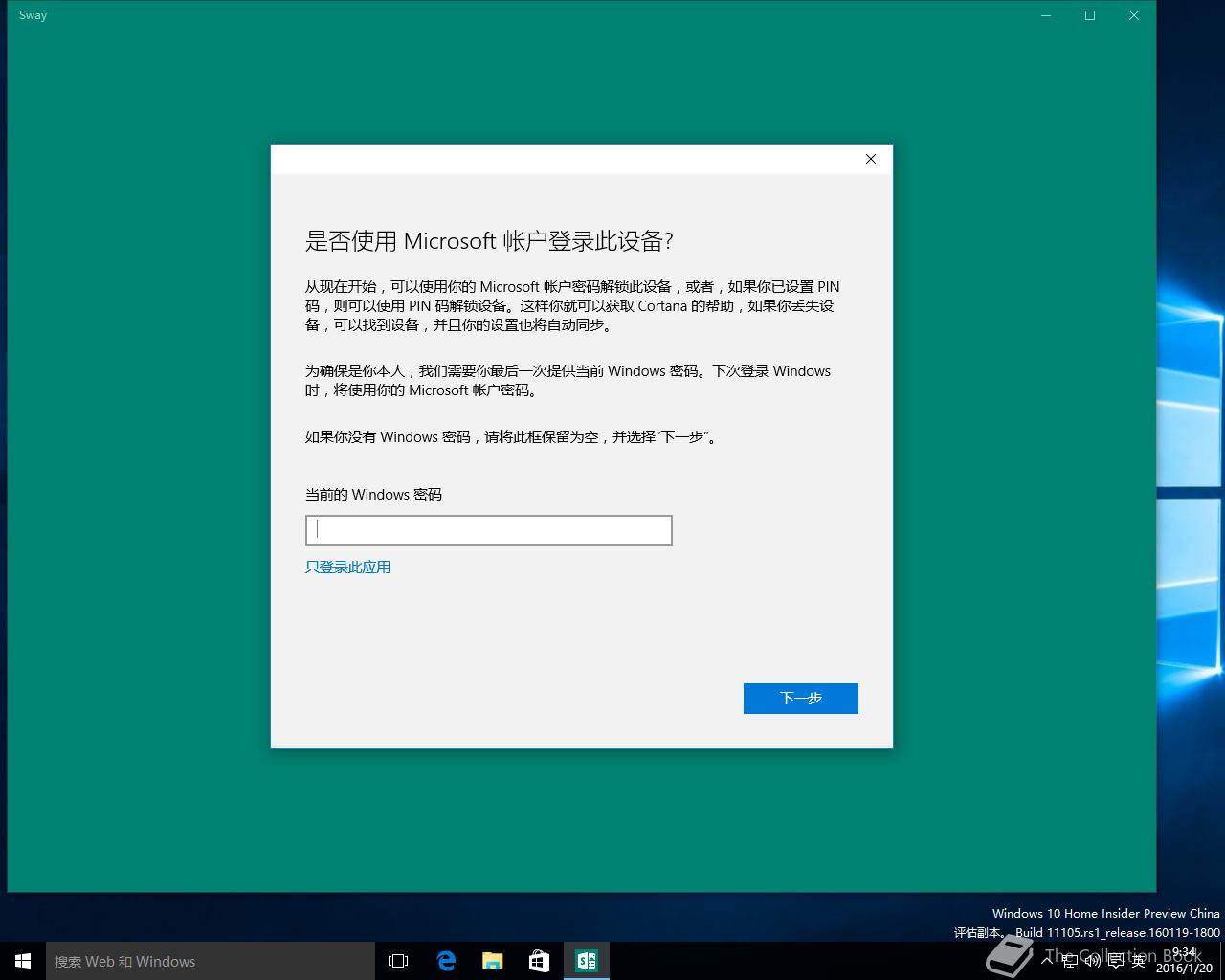Open the Action Center notification icon
The width and height of the screenshot is (1225, 980).
point(1116,961)
